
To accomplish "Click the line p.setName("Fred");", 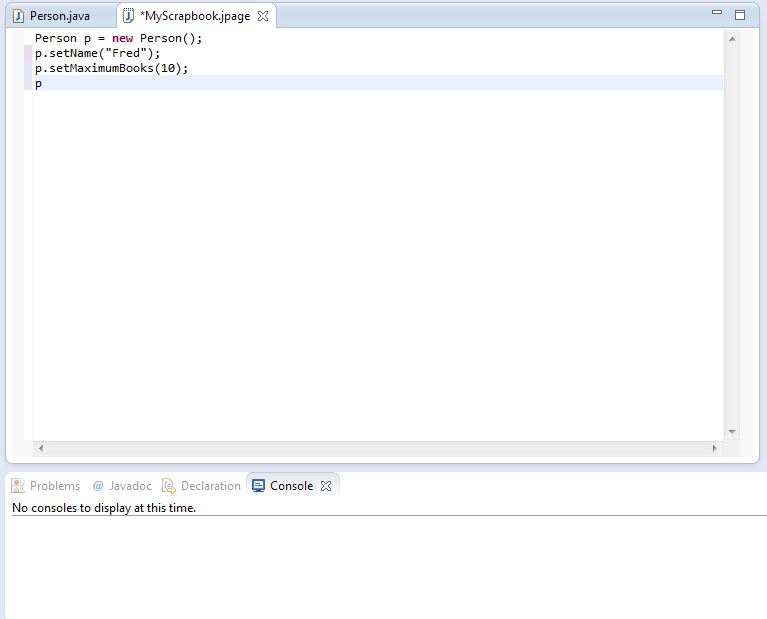I will 97,53.
